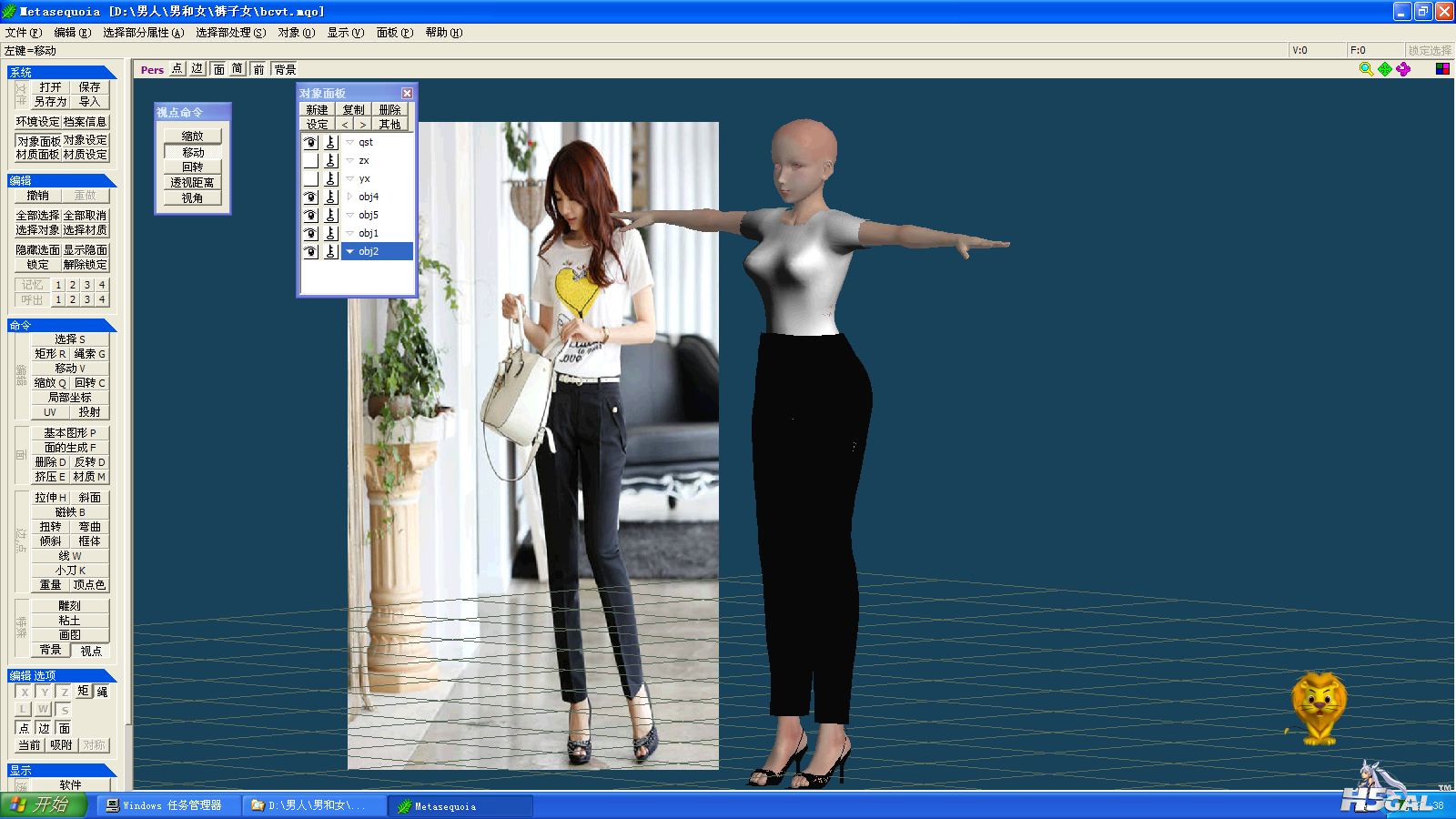Click the move-right '>' button in object panel
This screenshot has width=1456, height=819.
pos(362,125)
